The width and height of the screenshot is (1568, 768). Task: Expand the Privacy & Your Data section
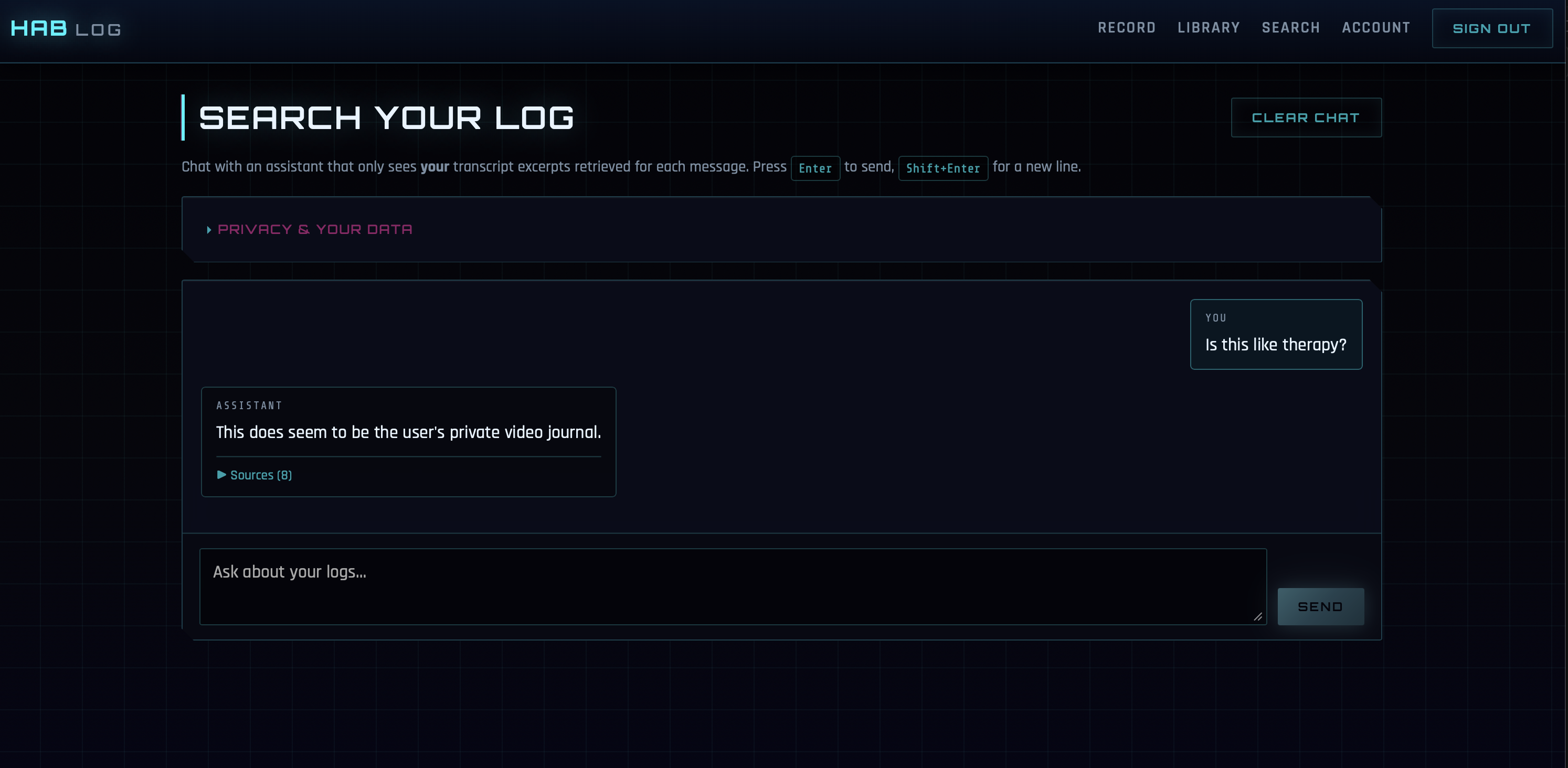[x=315, y=229]
